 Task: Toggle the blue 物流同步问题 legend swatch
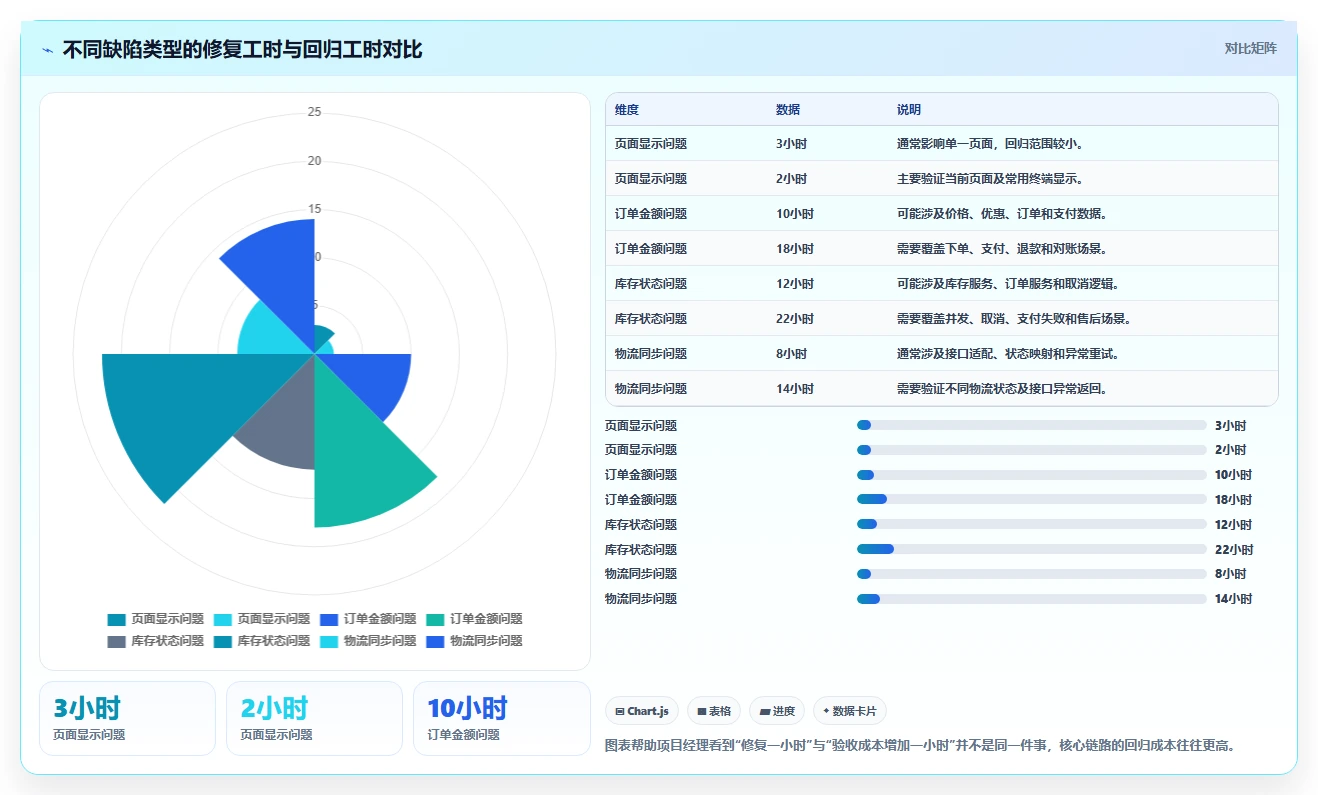436,641
